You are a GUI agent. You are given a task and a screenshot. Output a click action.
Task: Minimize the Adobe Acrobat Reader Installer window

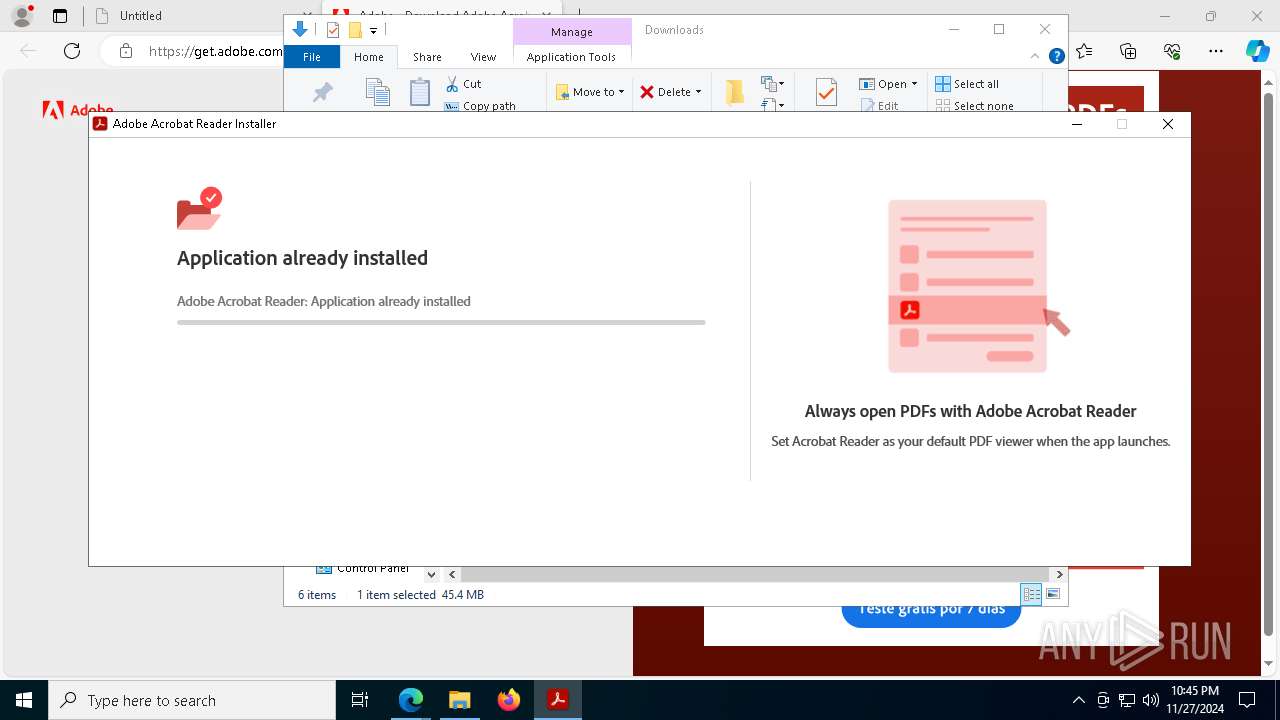pos(1077,124)
